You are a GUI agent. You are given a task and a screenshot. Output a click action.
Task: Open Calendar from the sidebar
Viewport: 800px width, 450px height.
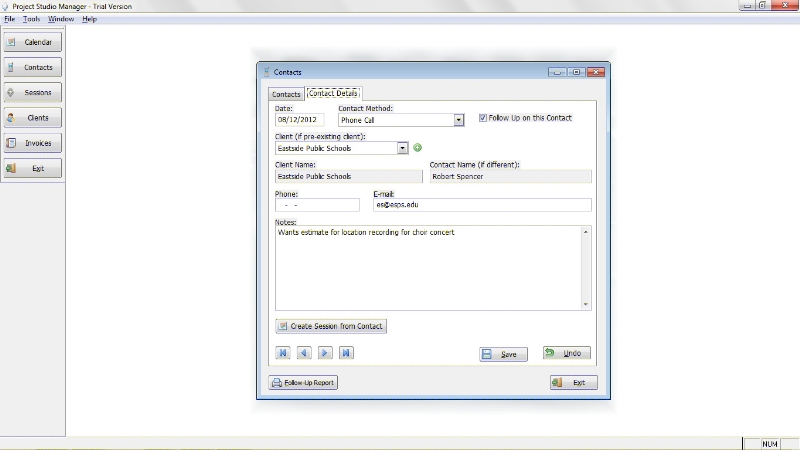33,42
